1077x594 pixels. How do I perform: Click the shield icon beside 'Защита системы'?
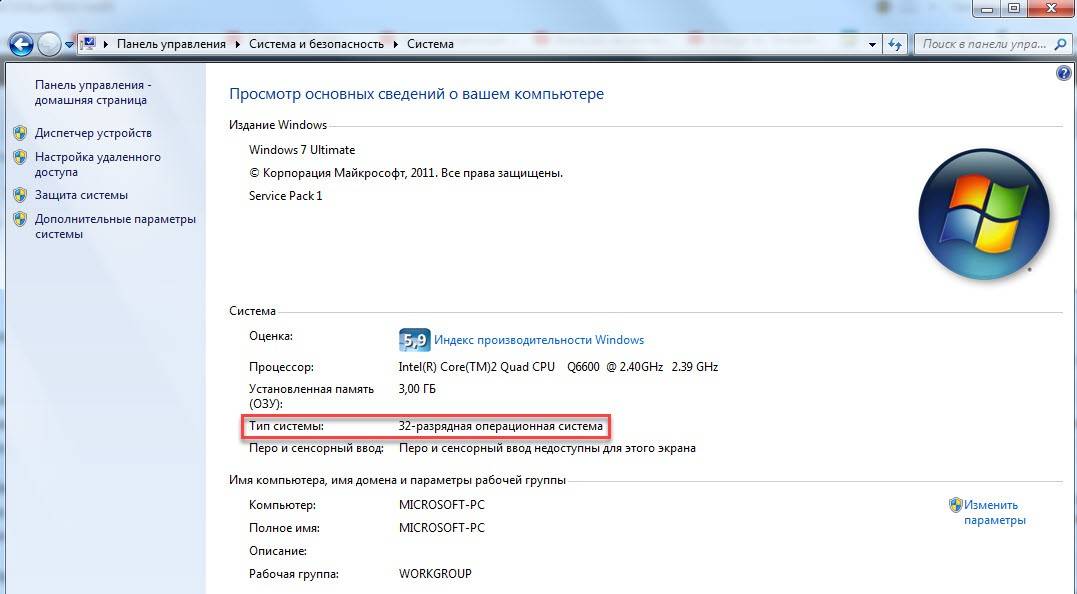[x=20, y=195]
